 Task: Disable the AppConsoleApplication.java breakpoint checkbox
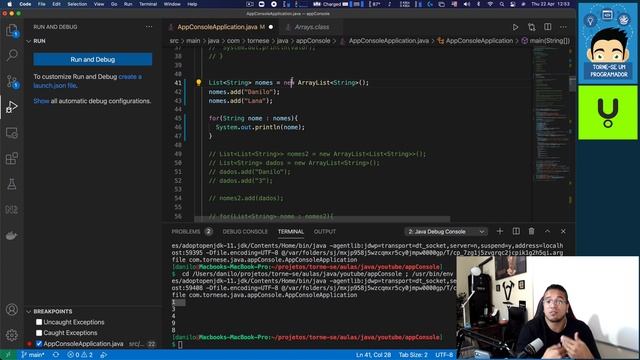[39, 344]
